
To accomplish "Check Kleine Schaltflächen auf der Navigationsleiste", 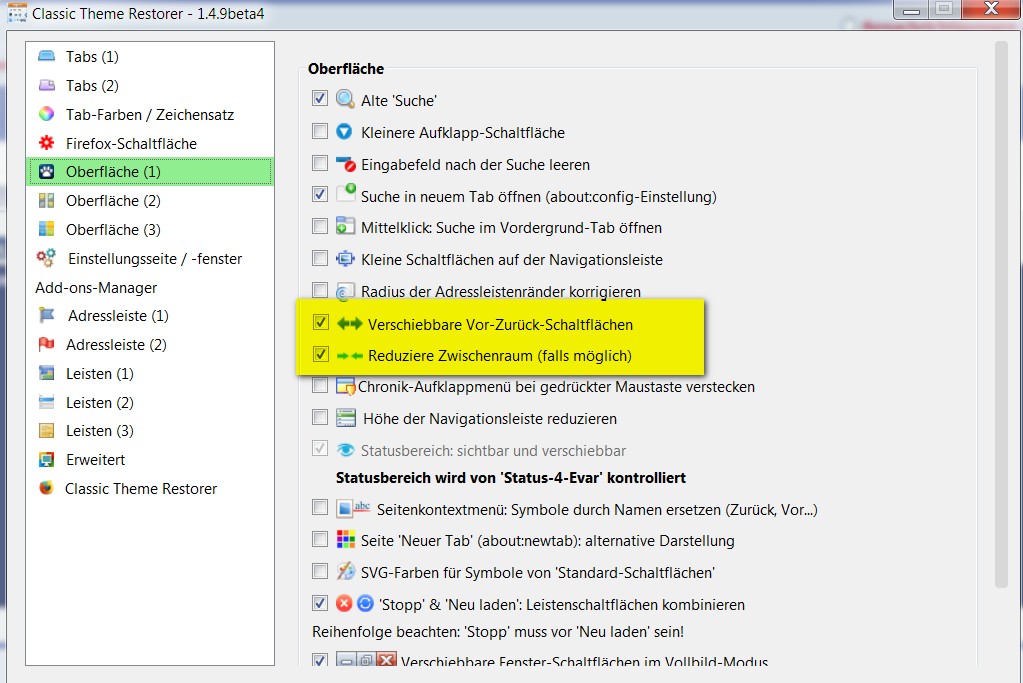I will [320, 258].
